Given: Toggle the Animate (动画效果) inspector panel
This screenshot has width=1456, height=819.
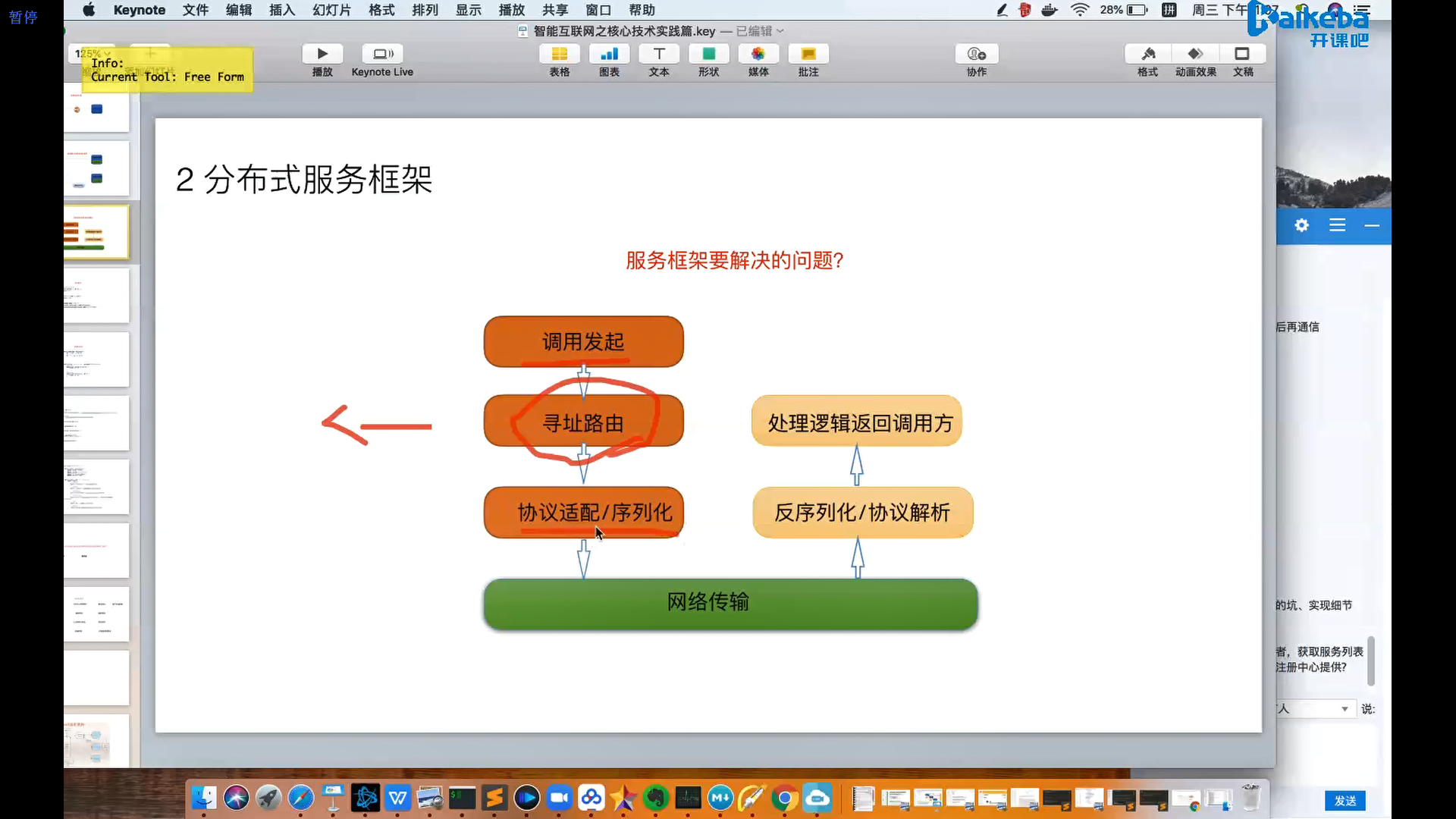Looking at the screenshot, I should (x=1195, y=54).
